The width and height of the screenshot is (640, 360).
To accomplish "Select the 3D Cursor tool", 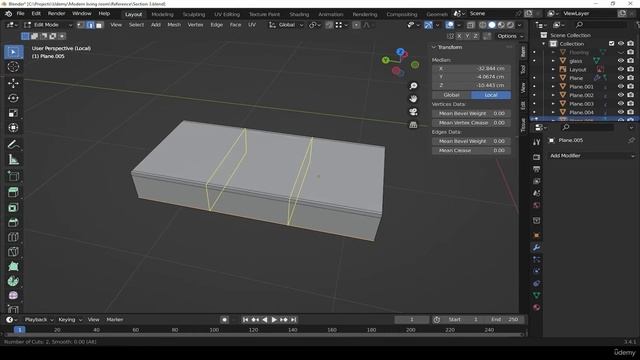I will 13,67.
